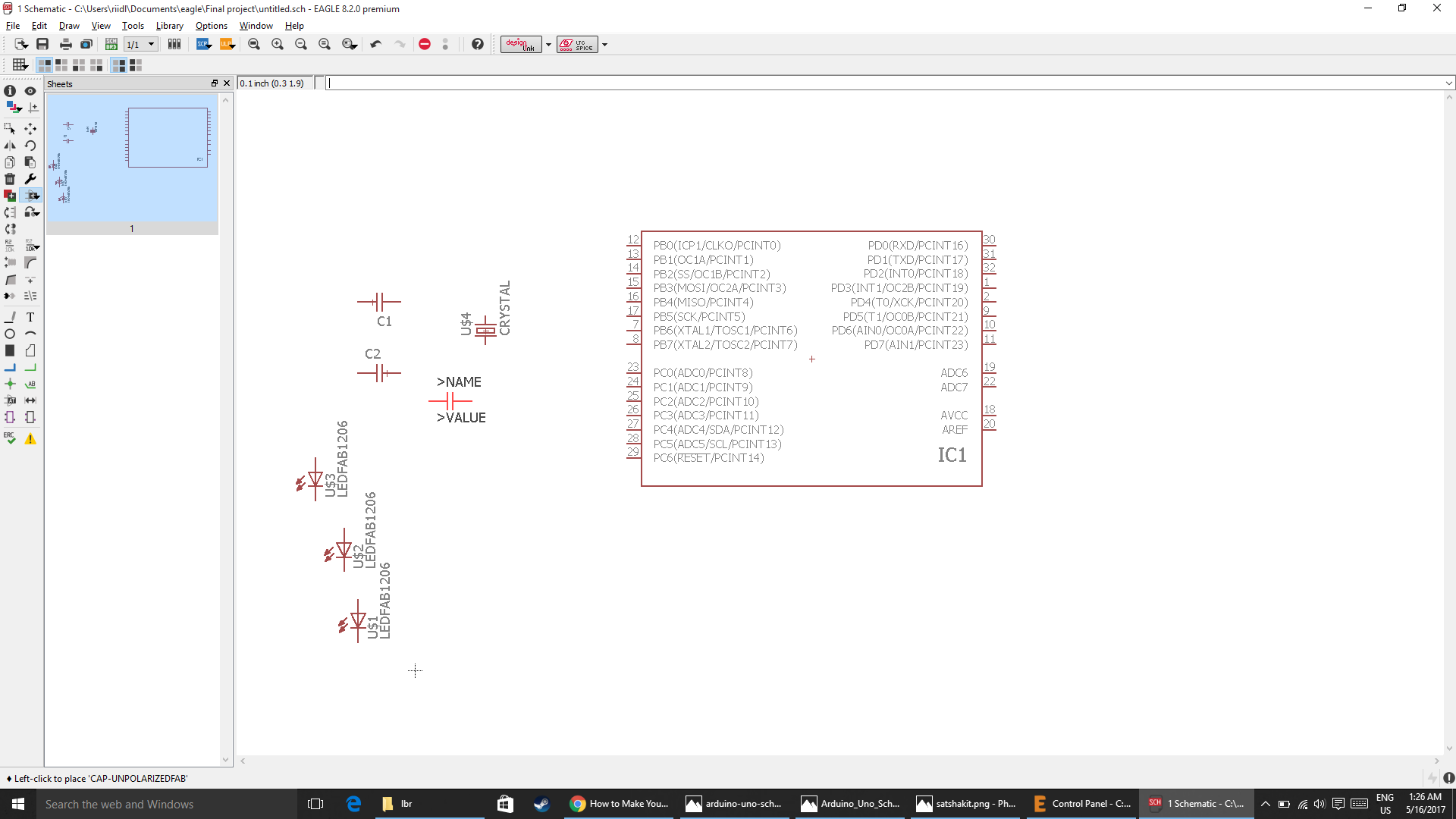Toggle the third layout preset button
The width and height of the screenshot is (1456, 819).
pyautogui.click(x=79, y=65)
